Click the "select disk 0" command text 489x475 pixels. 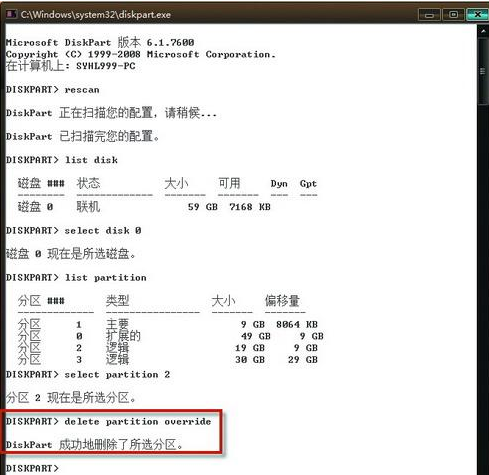pos(103,231)
